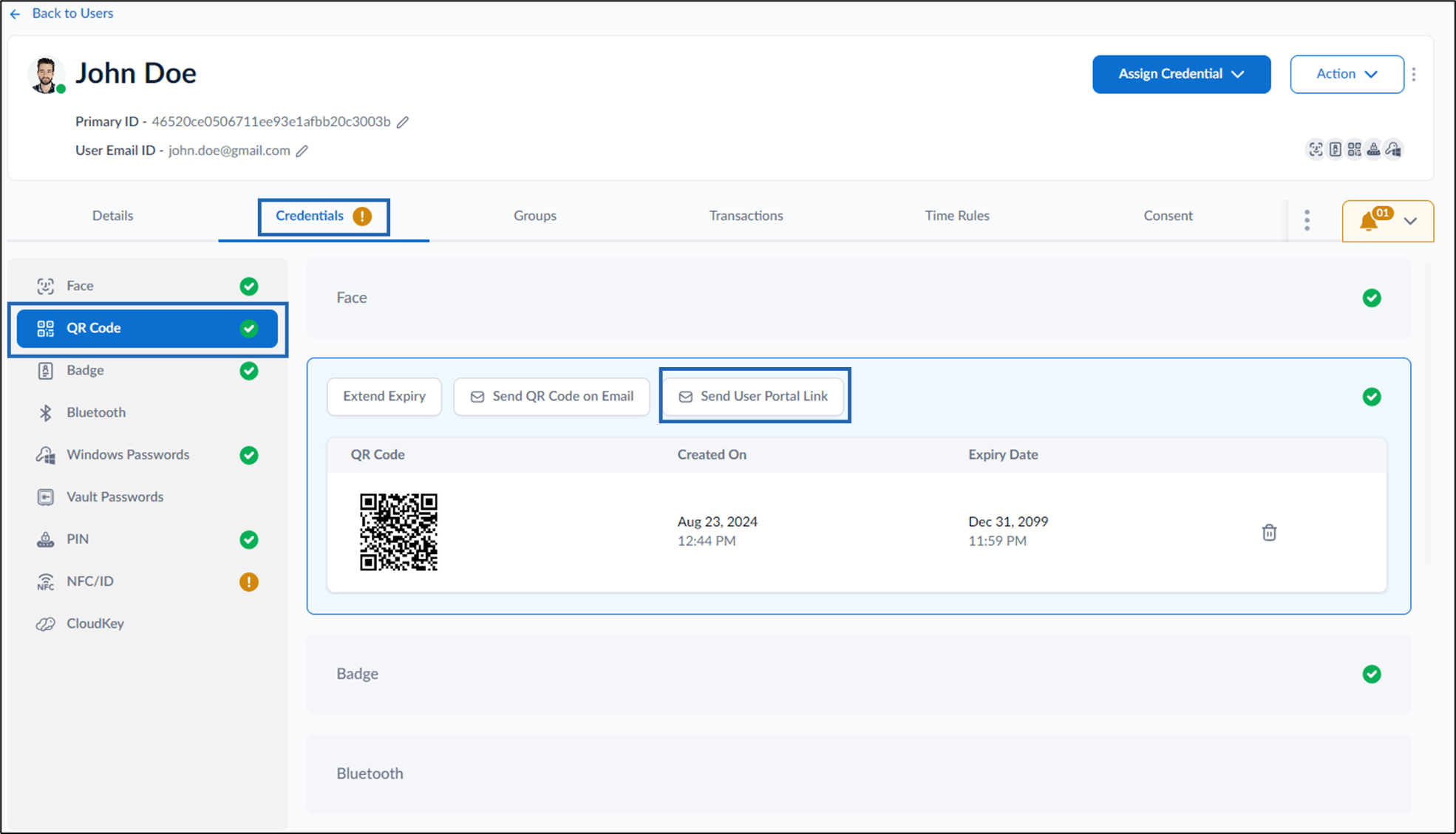
Task: Open the vertical dots menu beside Action
Action: [1414, 74]
